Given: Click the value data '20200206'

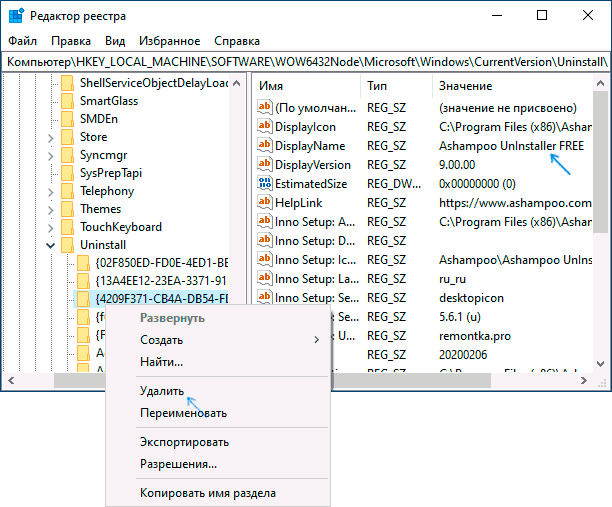Looking at the screenshot, I should coord(463,354).
